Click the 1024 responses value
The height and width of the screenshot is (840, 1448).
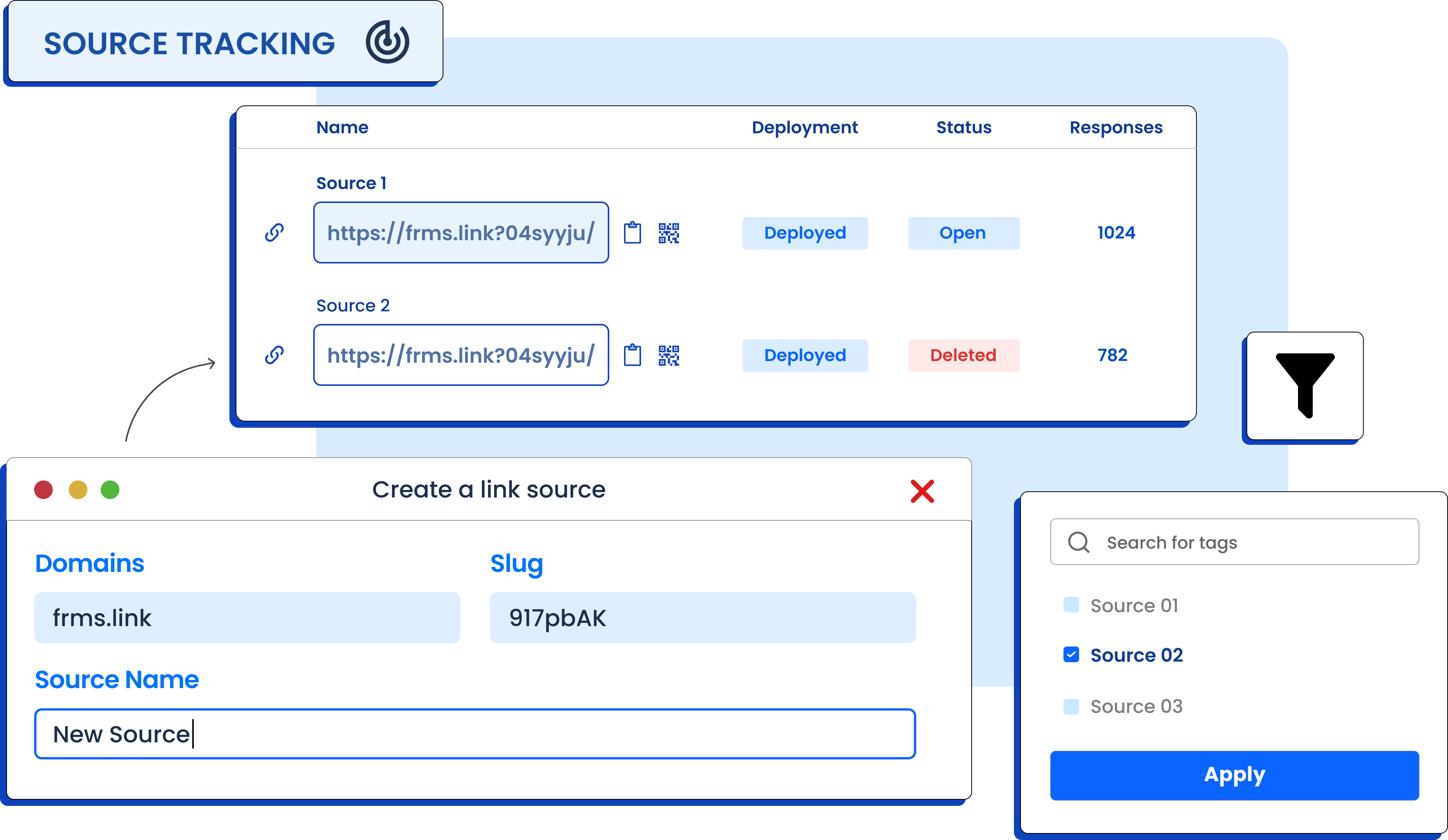tap(1116, 233)
